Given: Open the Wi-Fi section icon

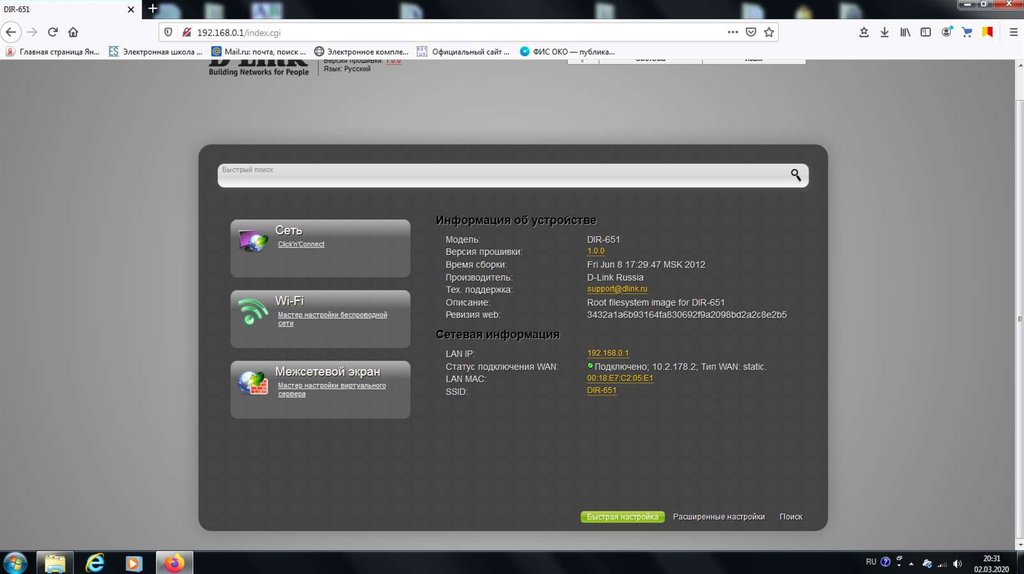Looking at the screenshot, I should tap(253, 312).
